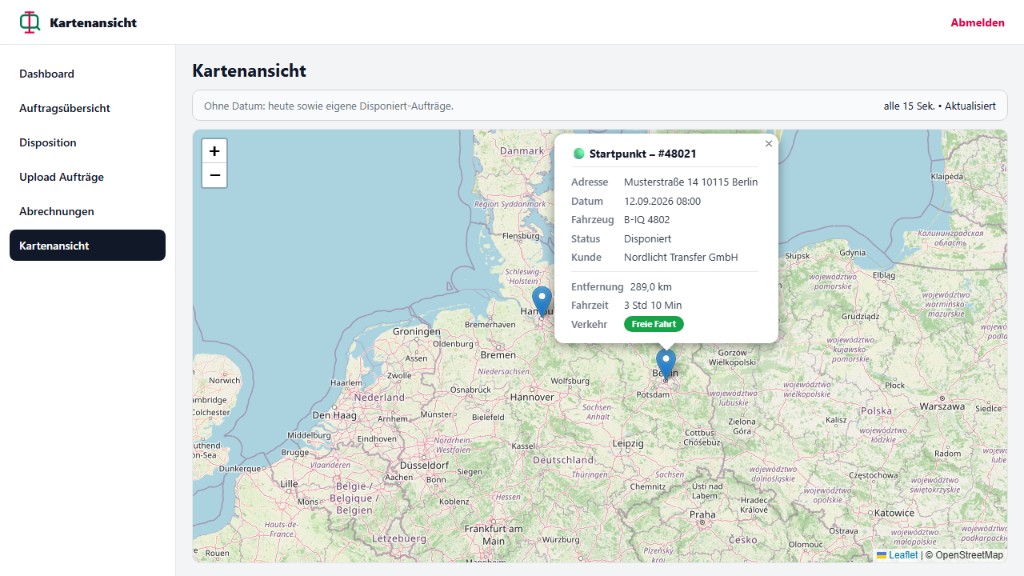Zoom in on the map
This screenshot has height=576, width=1024.
(x=214, y=152)
